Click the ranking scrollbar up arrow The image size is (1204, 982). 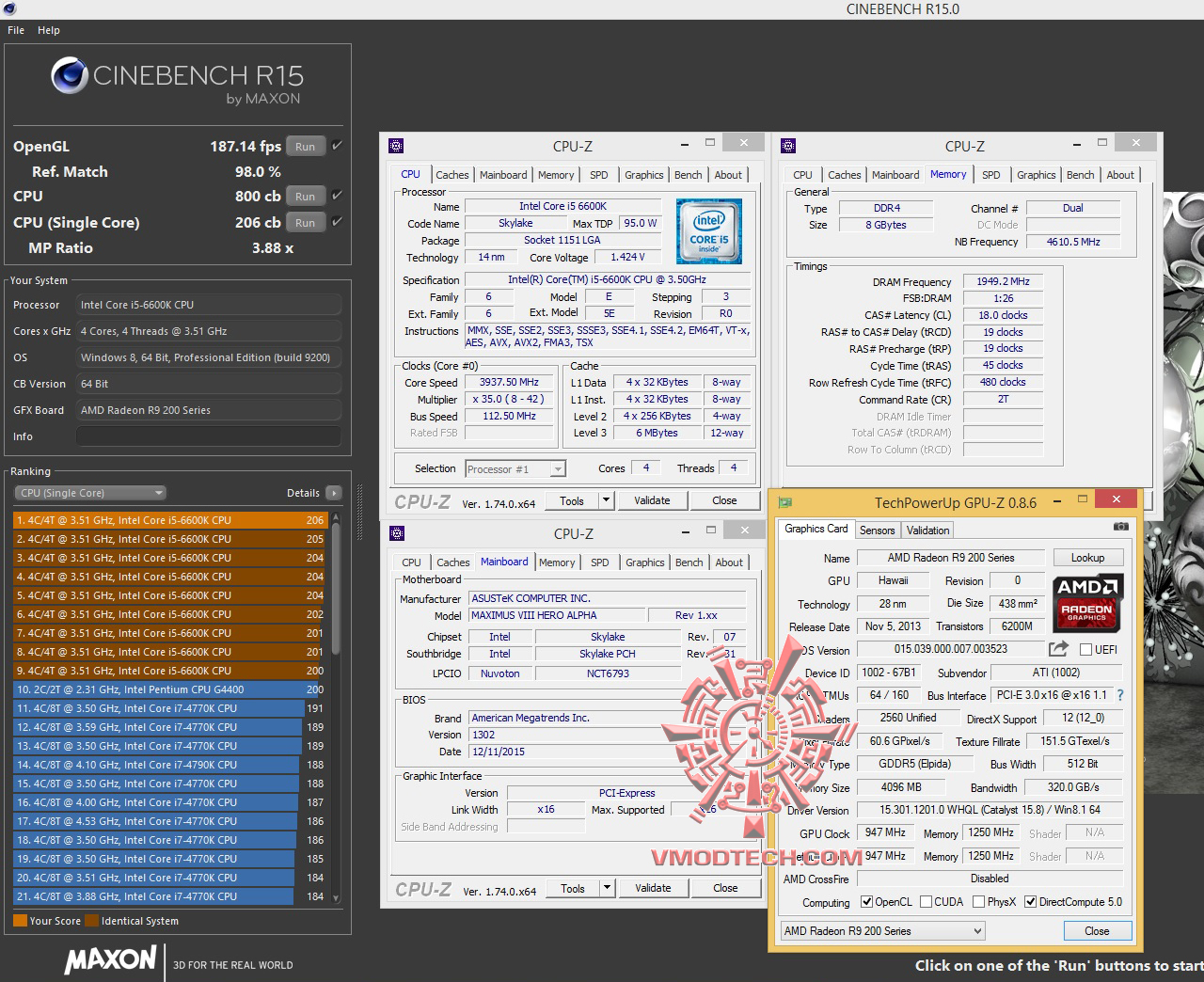[x=337, y=517]
